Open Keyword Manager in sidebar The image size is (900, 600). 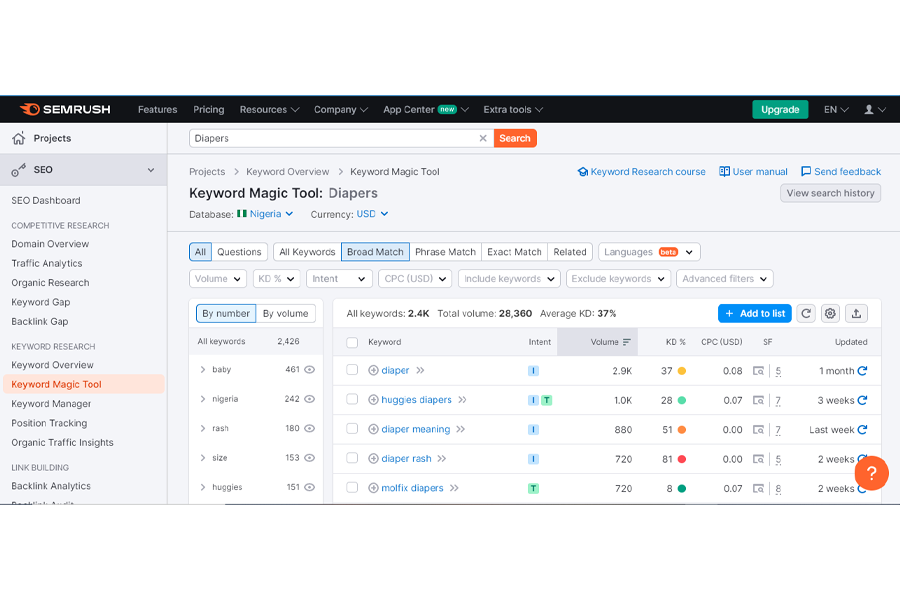coord(51,404)
